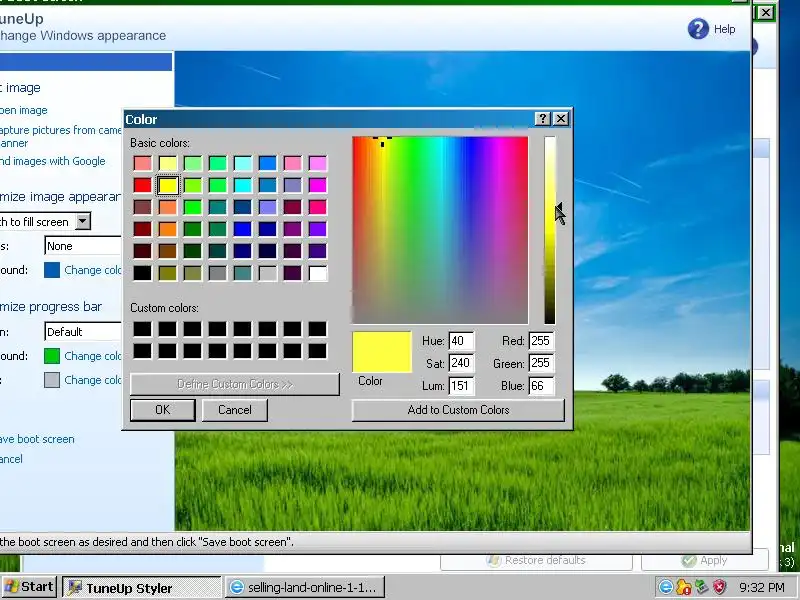800x600 pixels.
Task: Click capture pictures from camera link
Action: (60, 136)
